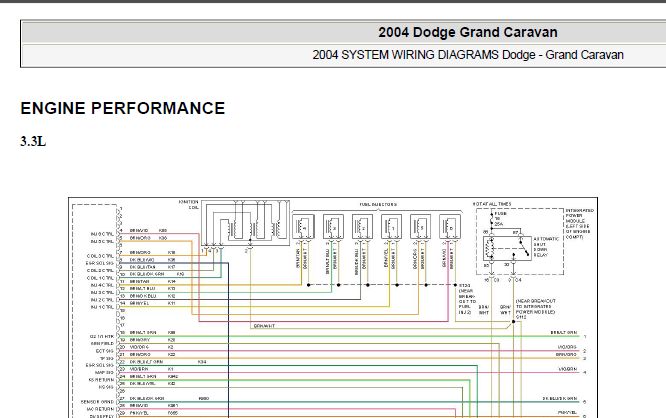The width and height of the screenshot is (666, 418).
Task: Click the 'MAP SIG' pin label
Action: 104,373
